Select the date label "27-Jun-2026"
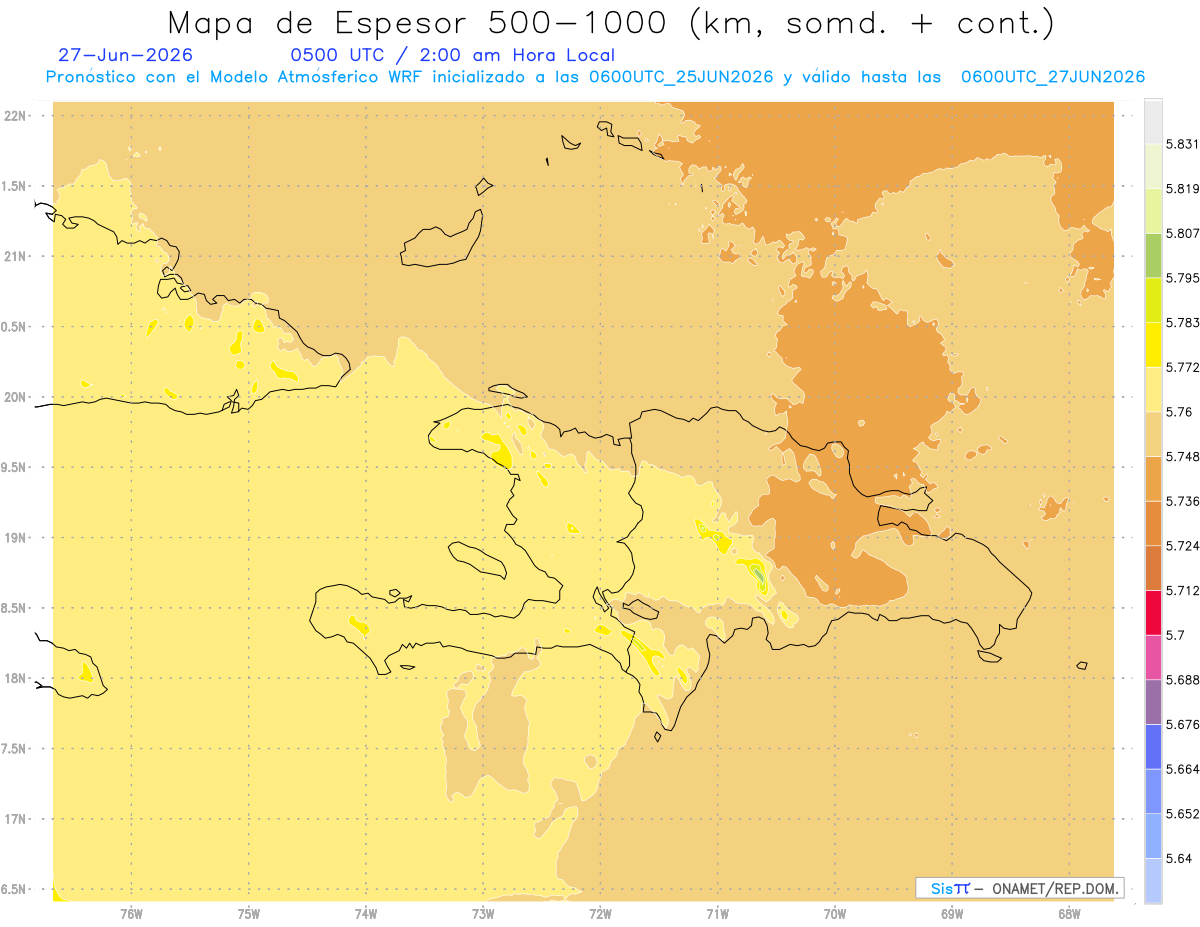Image resolution: width=1200 pixels, height=927 pixels. (x=125, y=55)
